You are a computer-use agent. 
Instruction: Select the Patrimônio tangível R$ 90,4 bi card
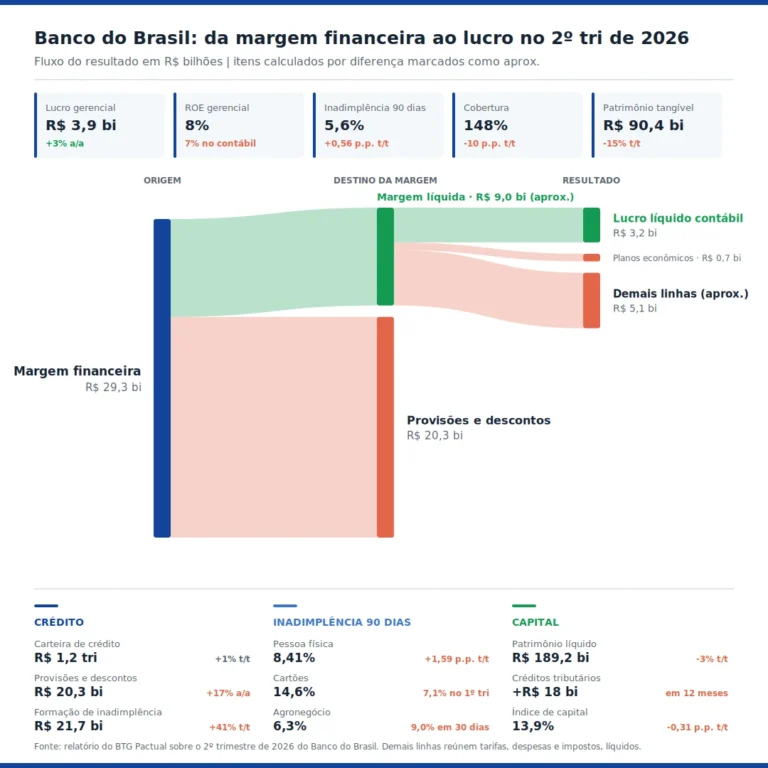coord(657,125)
